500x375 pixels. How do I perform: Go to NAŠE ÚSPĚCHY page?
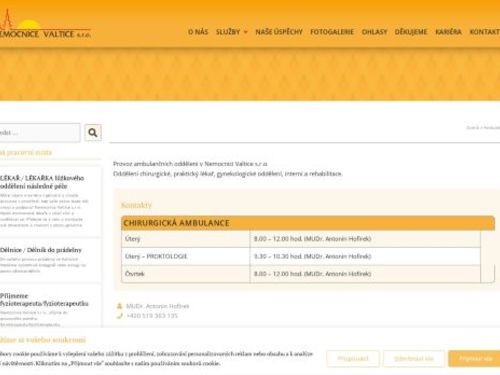click(x=279, y=32)
